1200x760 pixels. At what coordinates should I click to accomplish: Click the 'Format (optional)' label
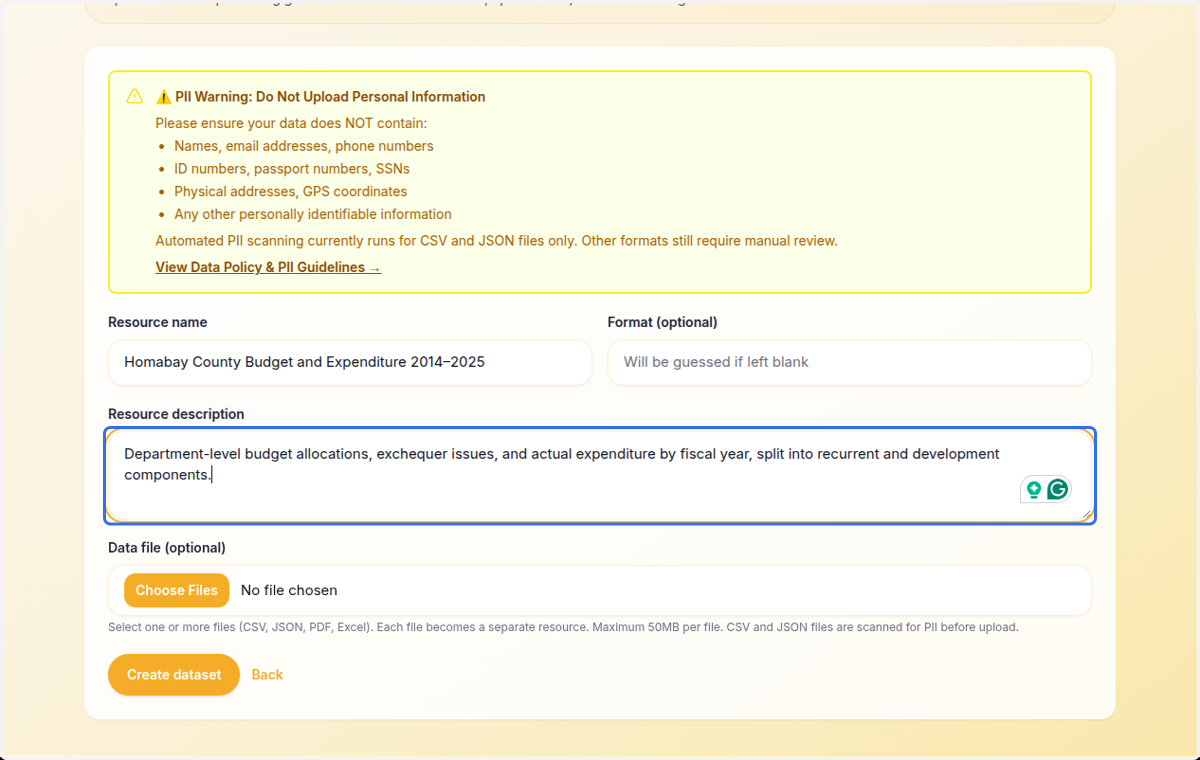[663, 322]
